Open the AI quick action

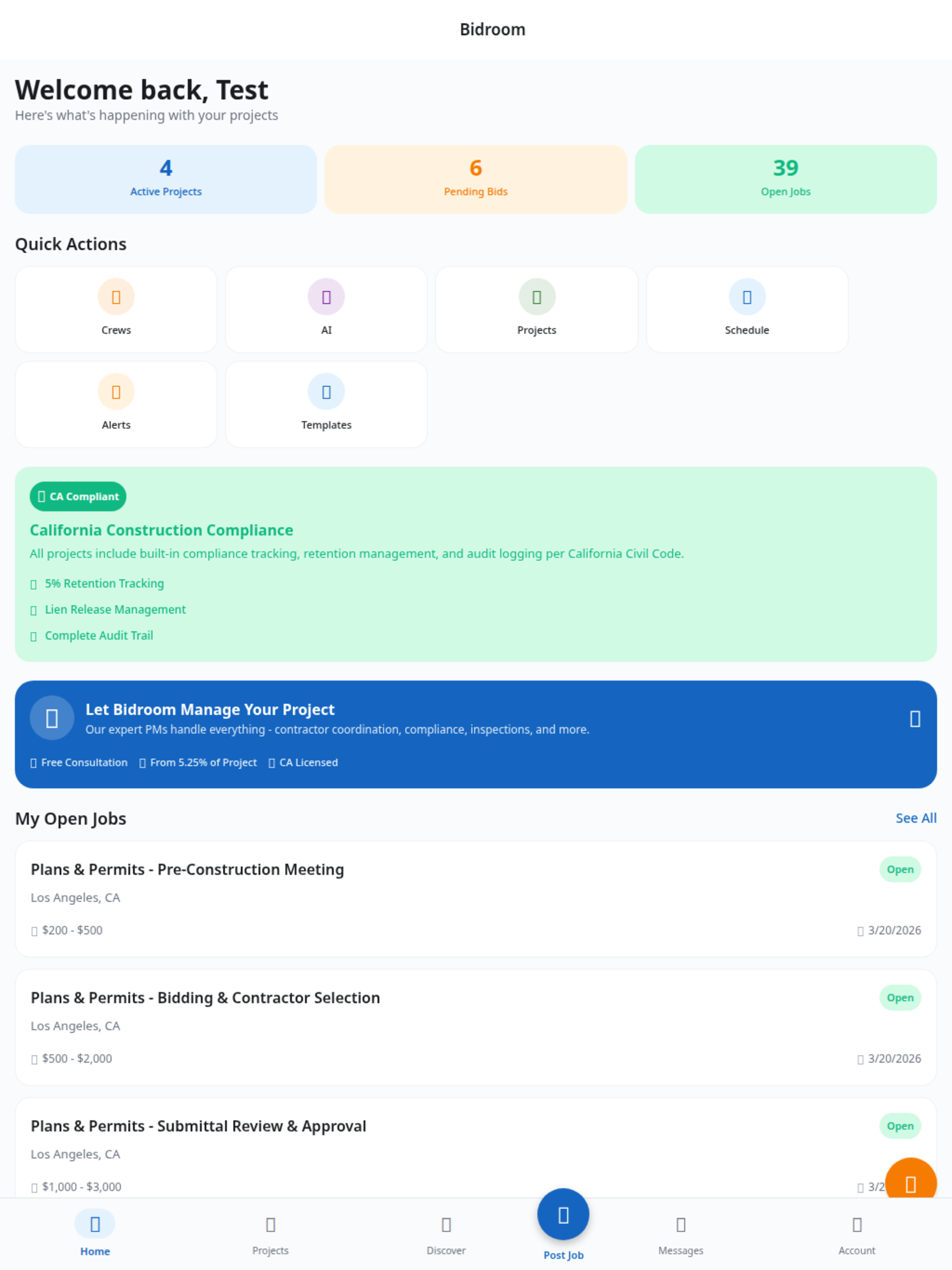[x=326, y=310]
